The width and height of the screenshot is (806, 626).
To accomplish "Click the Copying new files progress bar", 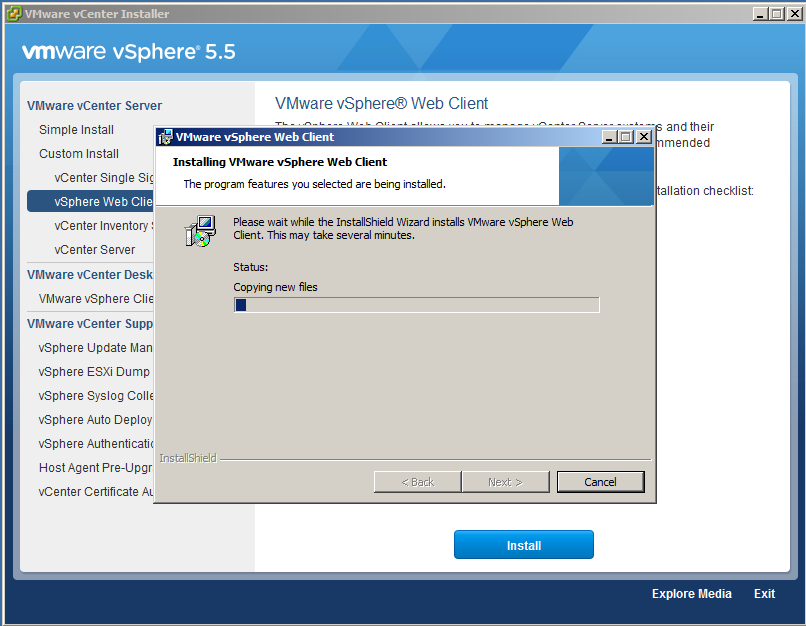I will pos(416,305).
